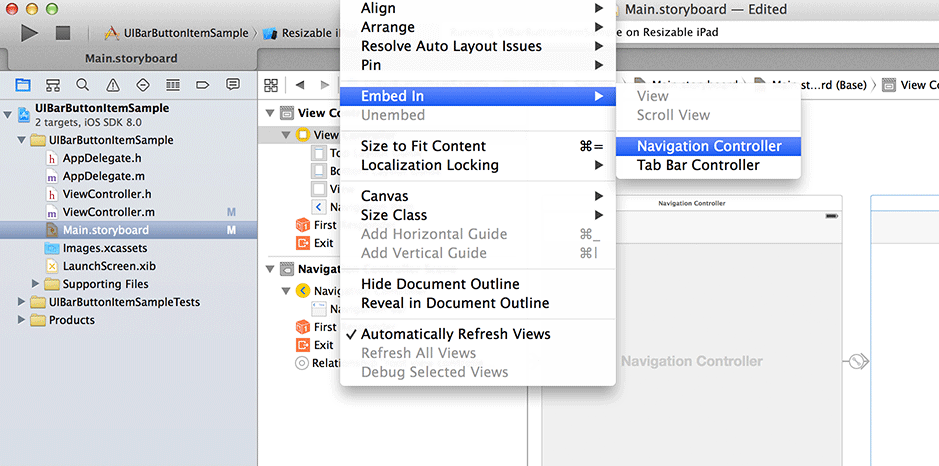Stop the running app
This screenshot has height=466, width=939.
click(63, 33)
